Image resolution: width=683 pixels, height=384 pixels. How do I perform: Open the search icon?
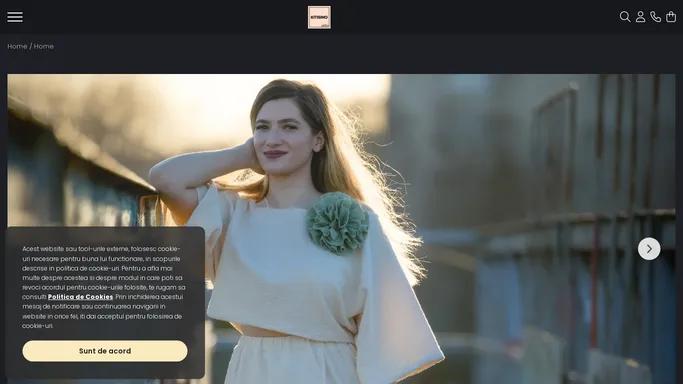point(625,17)
